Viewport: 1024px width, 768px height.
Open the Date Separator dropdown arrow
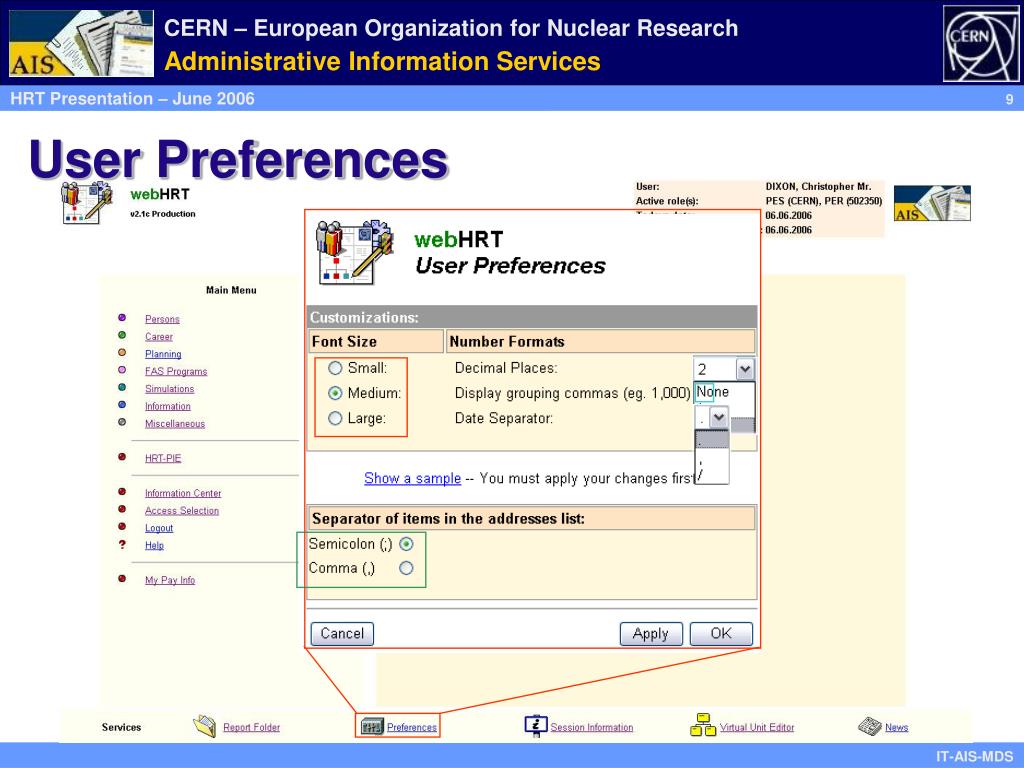(x=718, y=417)
